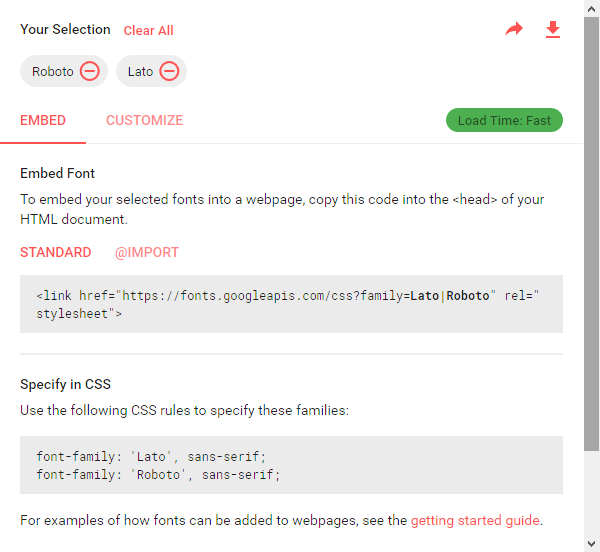This screenshot has height=552, width=600.
Task: Click the Load Time: Fast badge
Action: pos(504,120)
